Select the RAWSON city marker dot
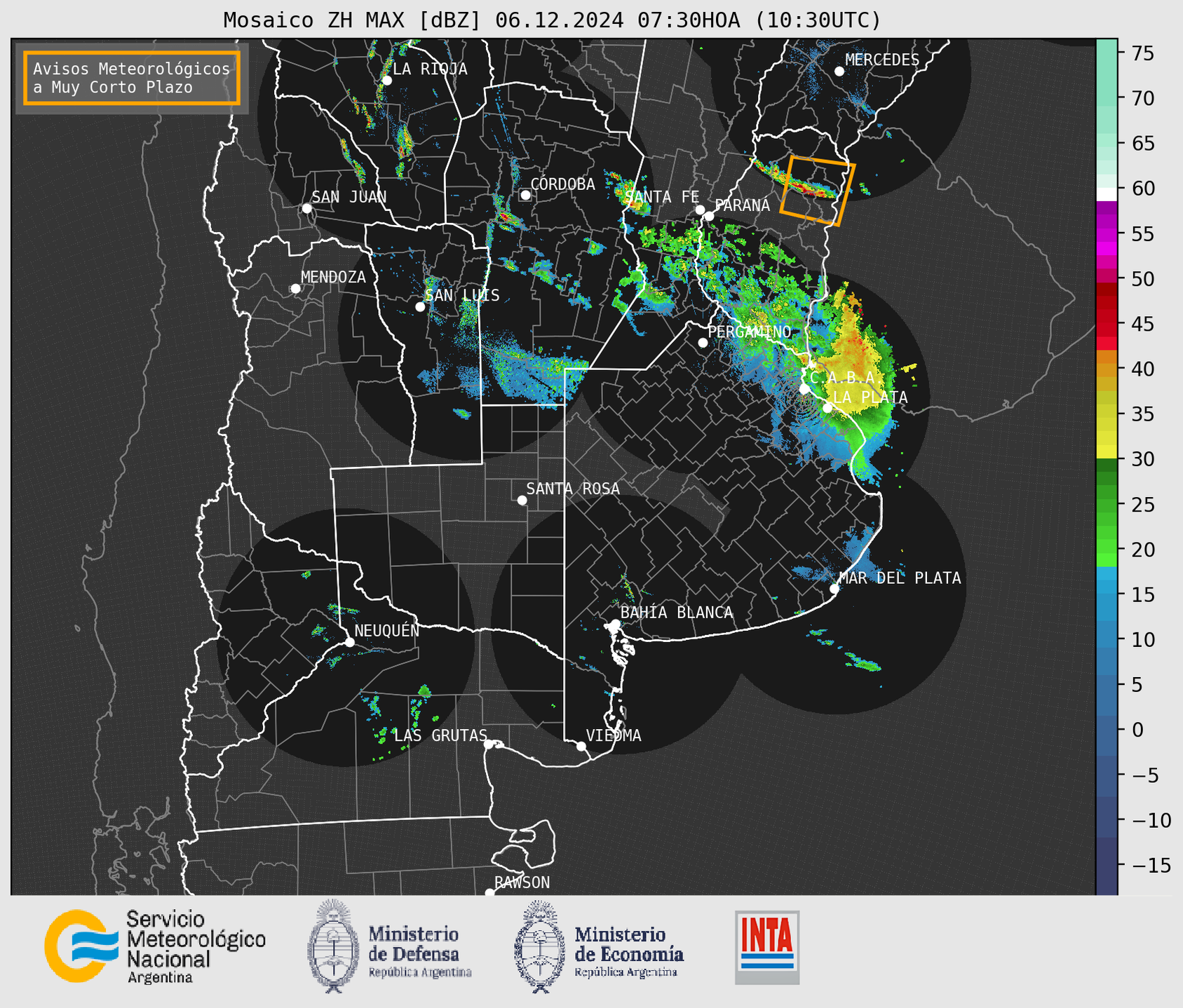 click(x=489, y=892)
